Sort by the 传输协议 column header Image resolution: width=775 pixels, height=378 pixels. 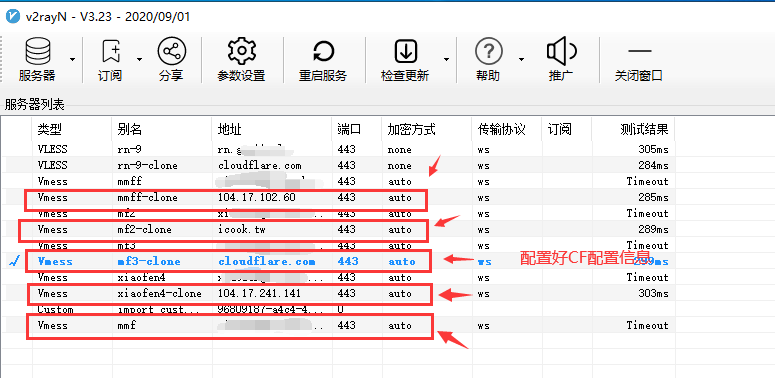tap(507, 129)
